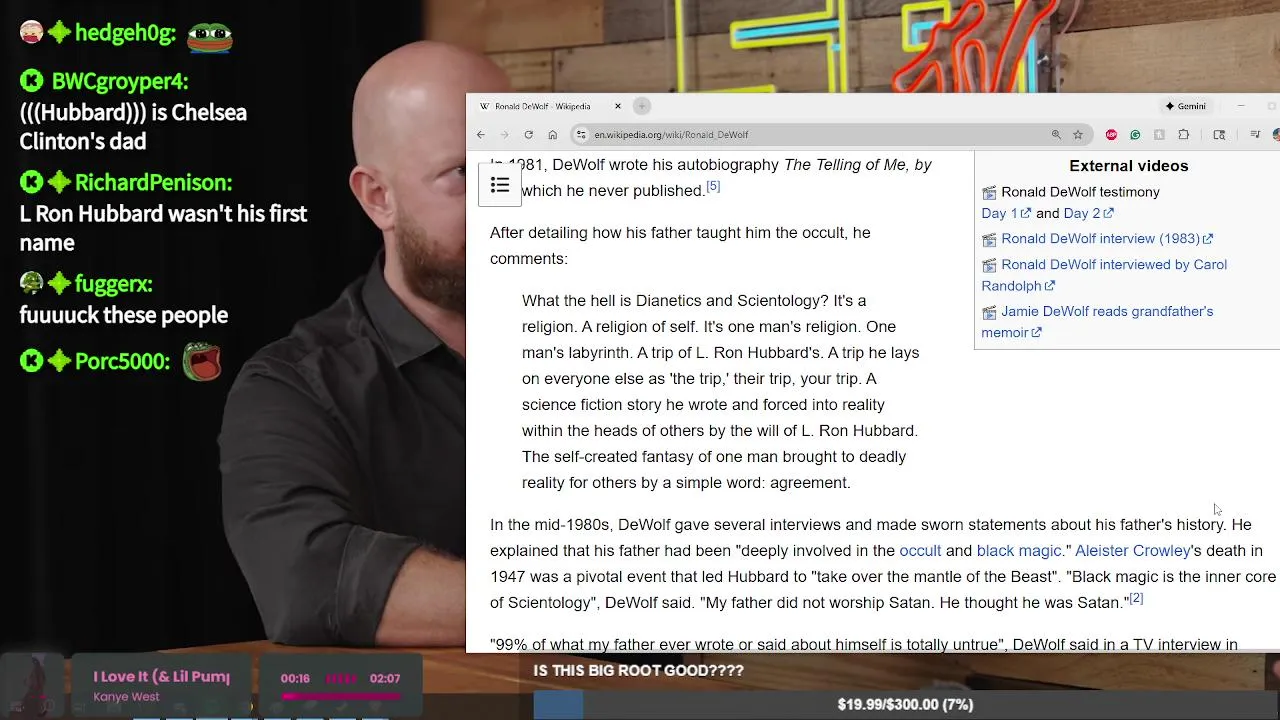Click chat username Porc5000
Screen dimensions: 1280x720
122,361
